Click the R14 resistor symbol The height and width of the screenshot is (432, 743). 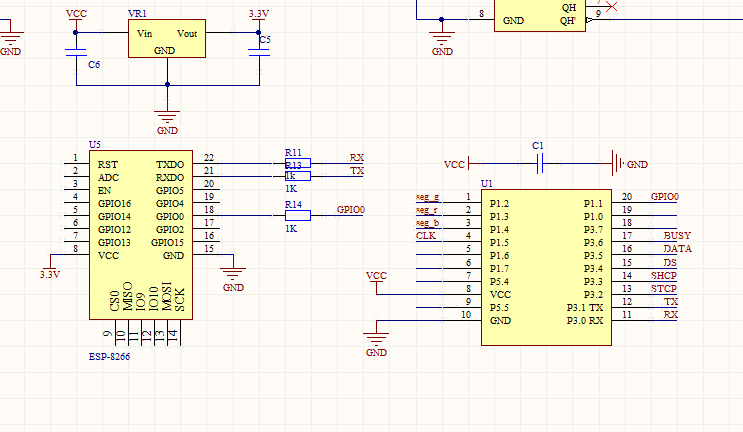297,215
